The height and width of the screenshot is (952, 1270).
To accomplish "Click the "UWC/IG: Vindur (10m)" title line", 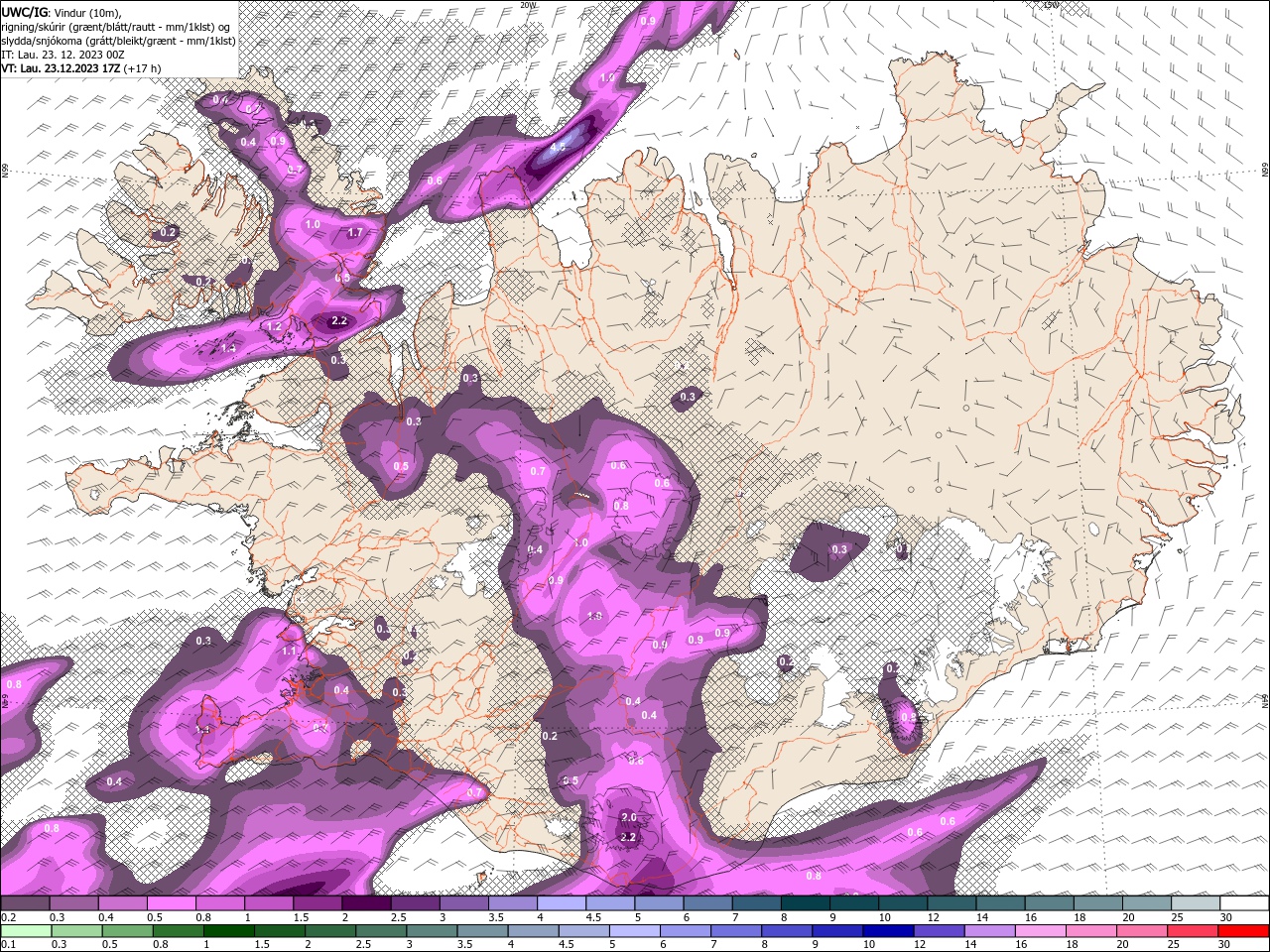I will [x=62, y=12].
